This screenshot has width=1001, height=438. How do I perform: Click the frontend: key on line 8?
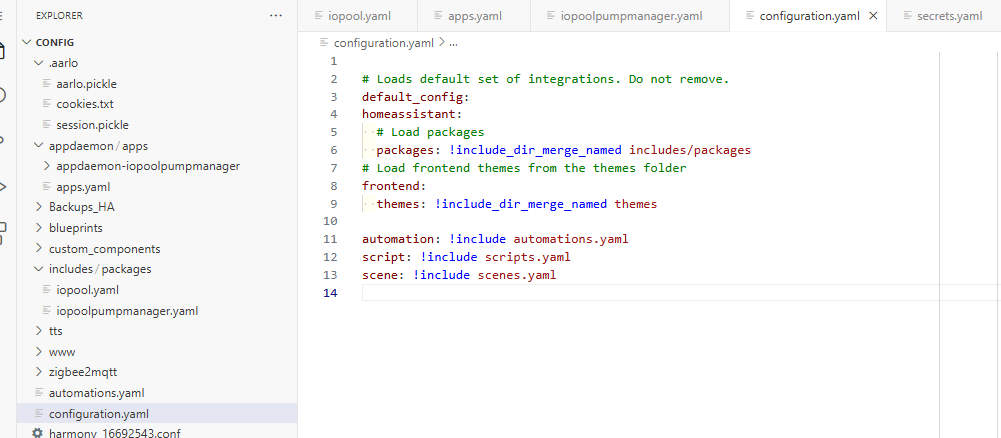tap(394, 186)
